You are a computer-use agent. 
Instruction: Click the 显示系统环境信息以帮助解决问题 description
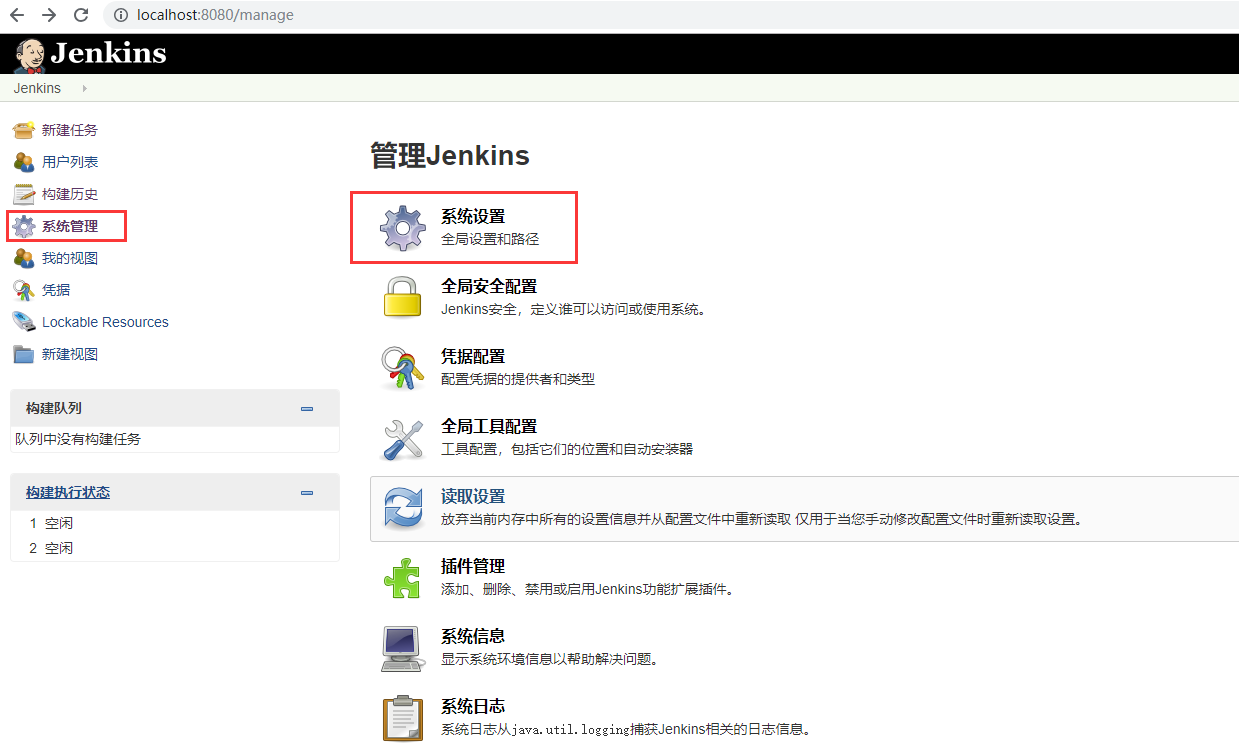point(549,659)
